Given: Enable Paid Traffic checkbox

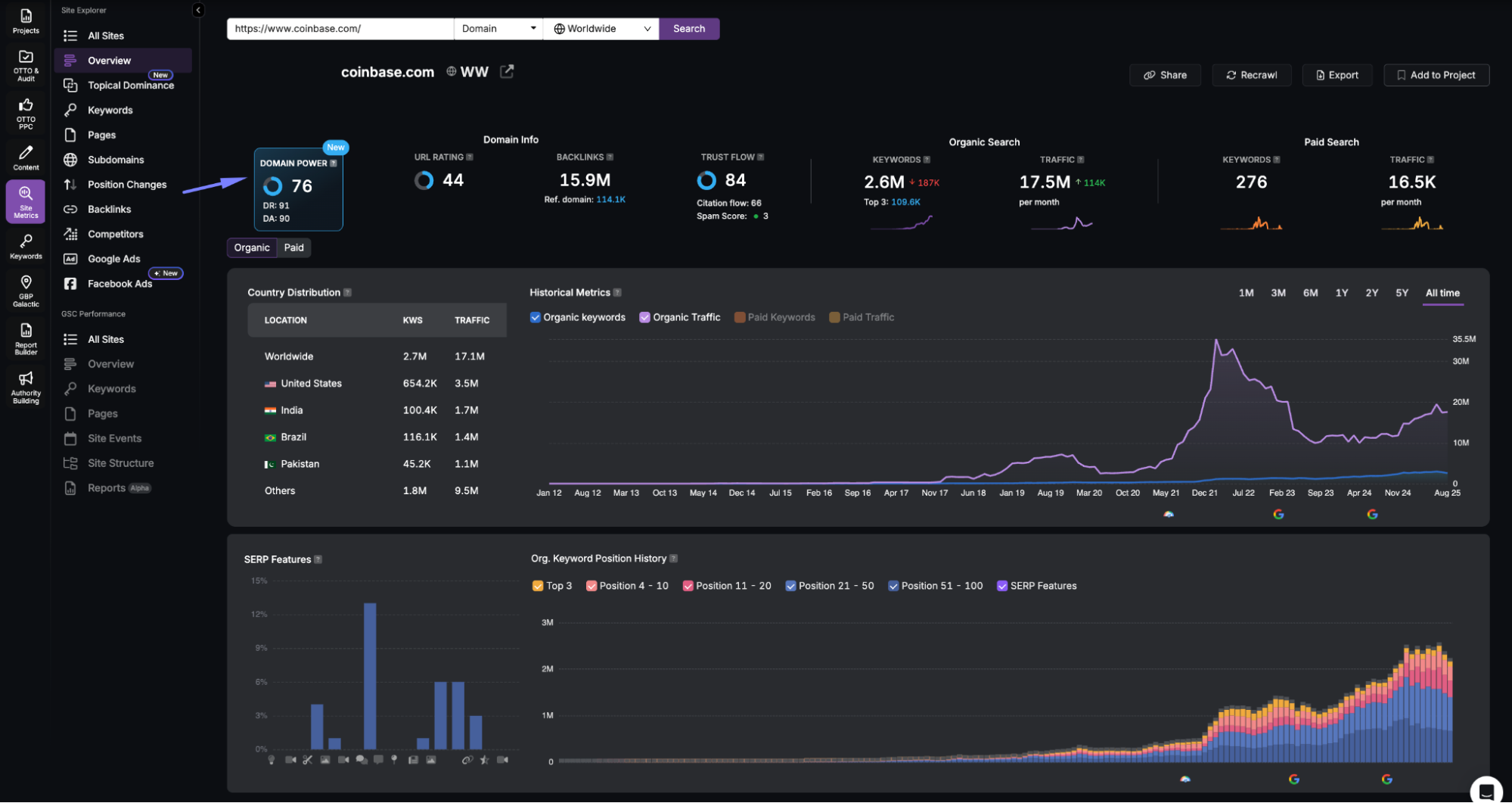Looking at the screenshot, I should (834, 317).
